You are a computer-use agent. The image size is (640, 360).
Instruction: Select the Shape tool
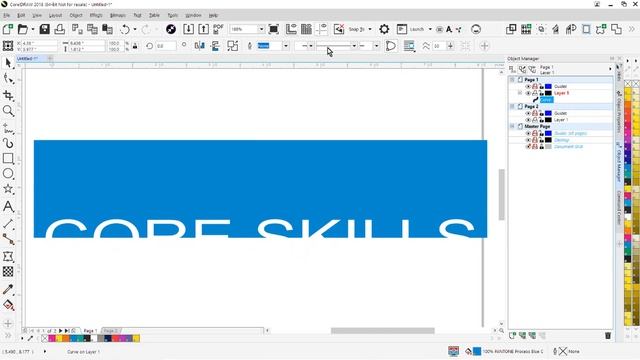[8, 79]
